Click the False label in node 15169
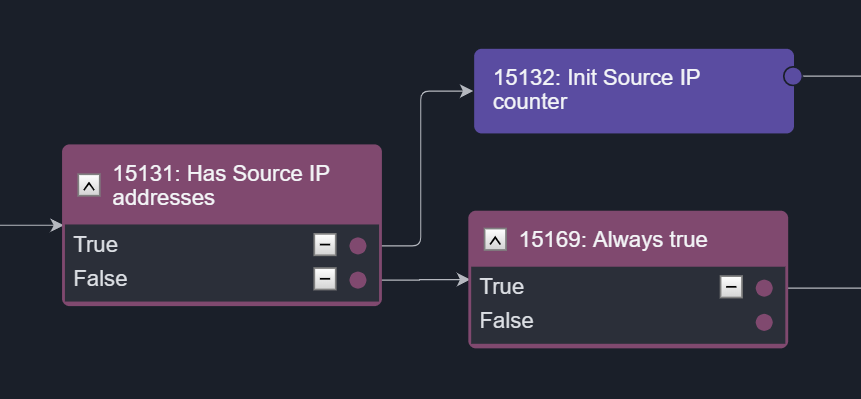The height and width of the screenshot is (399, 861). pyautogui.click(x=506, y=321)
